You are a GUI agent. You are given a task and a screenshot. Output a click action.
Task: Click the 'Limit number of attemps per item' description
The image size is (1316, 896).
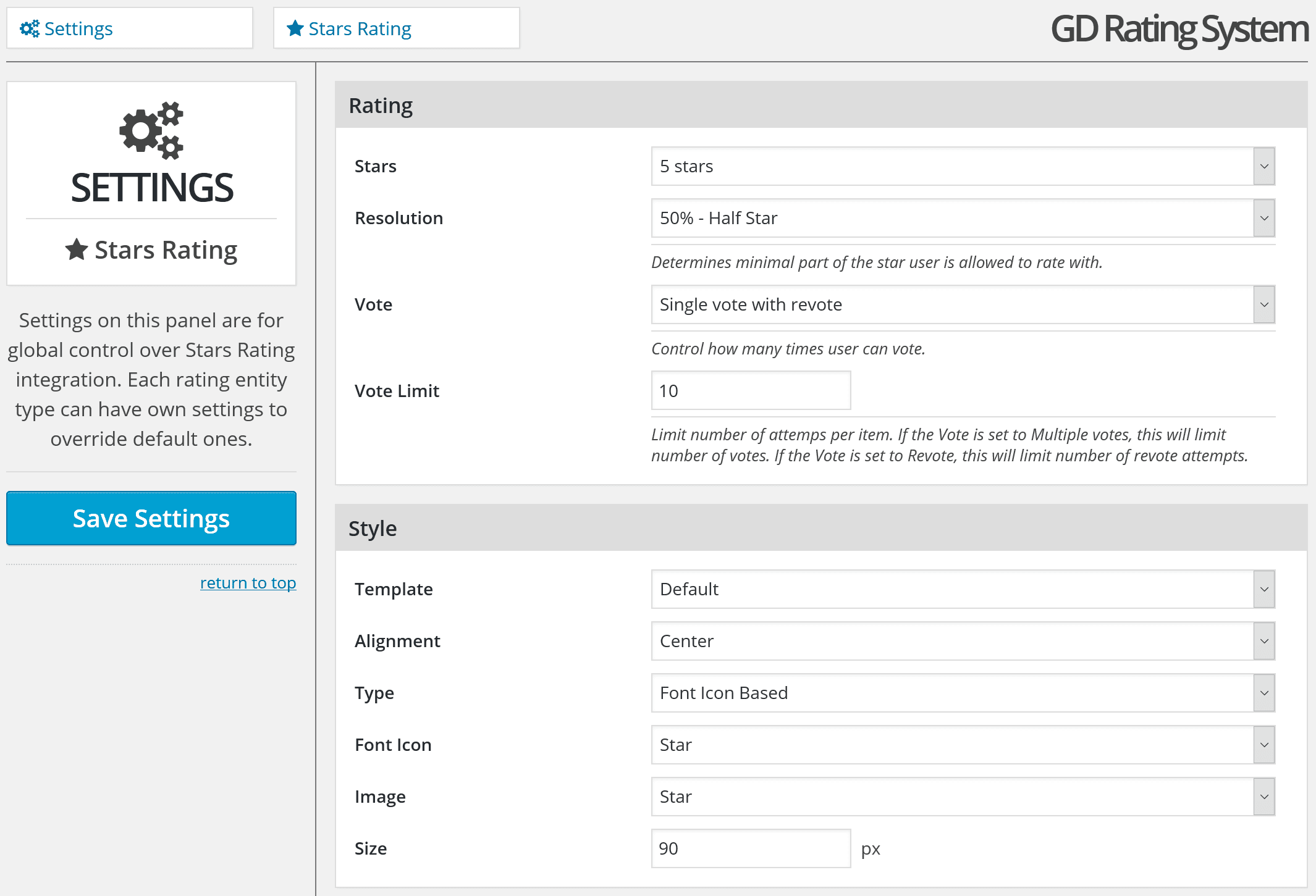click(x=950, y=445)
